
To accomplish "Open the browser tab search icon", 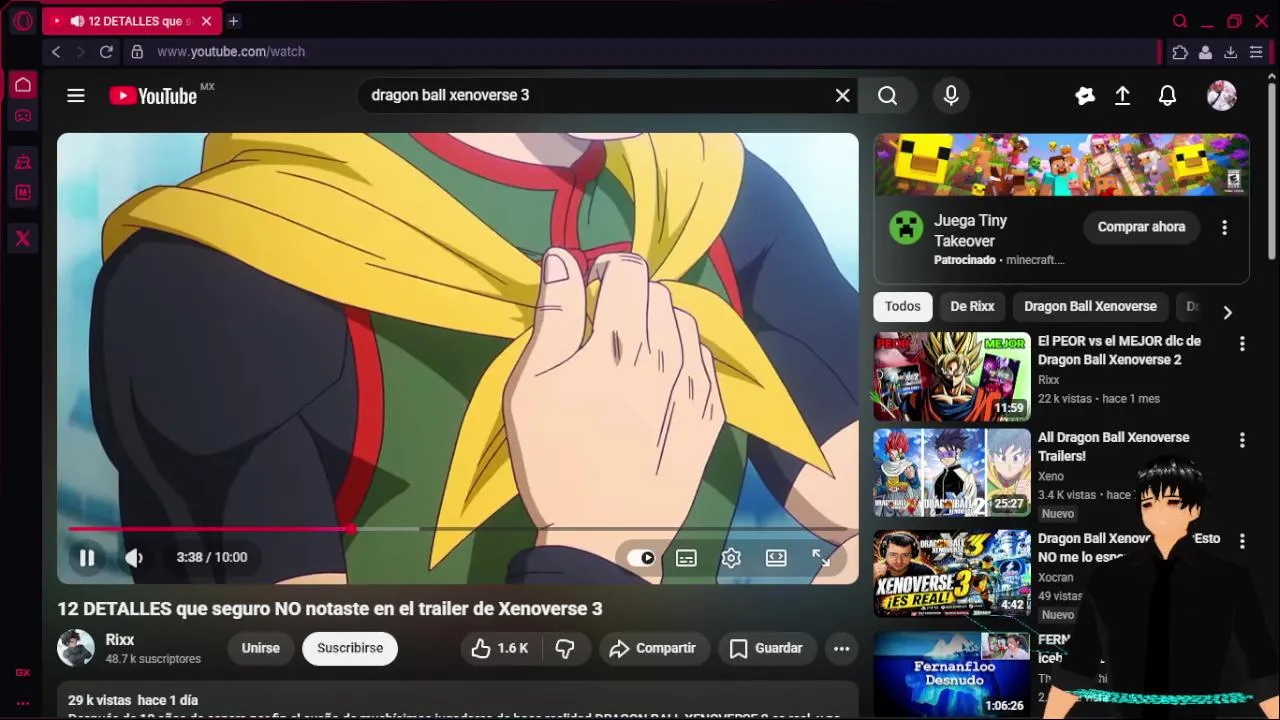I will [1180, 21].
